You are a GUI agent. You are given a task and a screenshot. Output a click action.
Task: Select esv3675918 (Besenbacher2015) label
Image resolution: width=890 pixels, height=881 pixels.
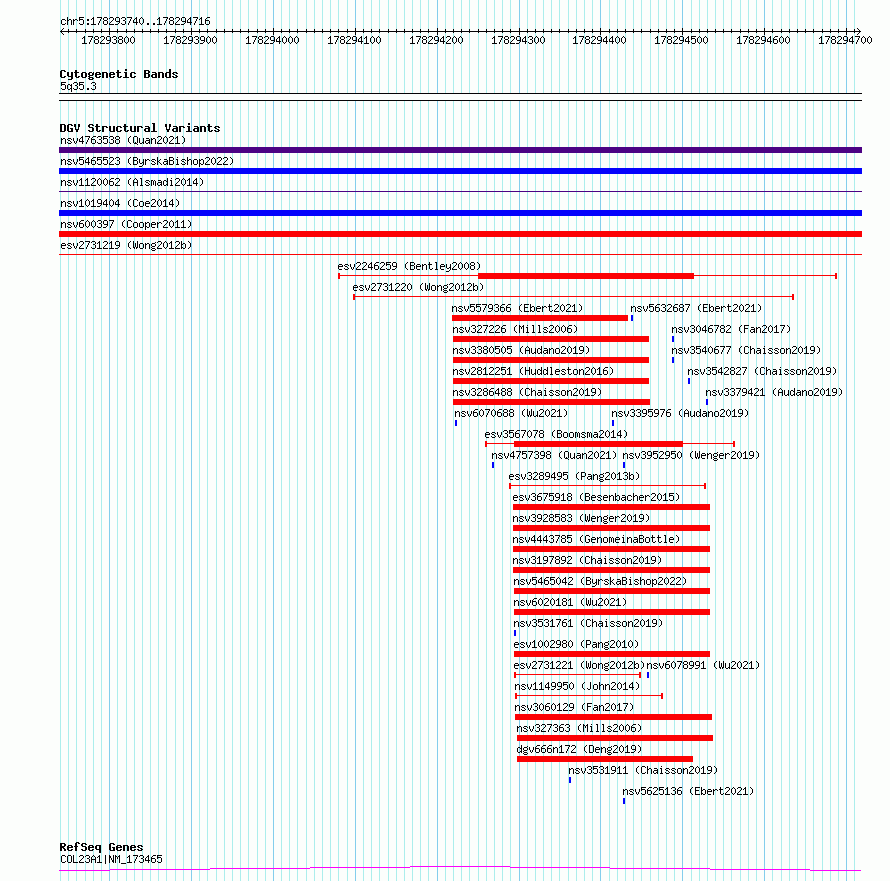[x=596, y=497]
